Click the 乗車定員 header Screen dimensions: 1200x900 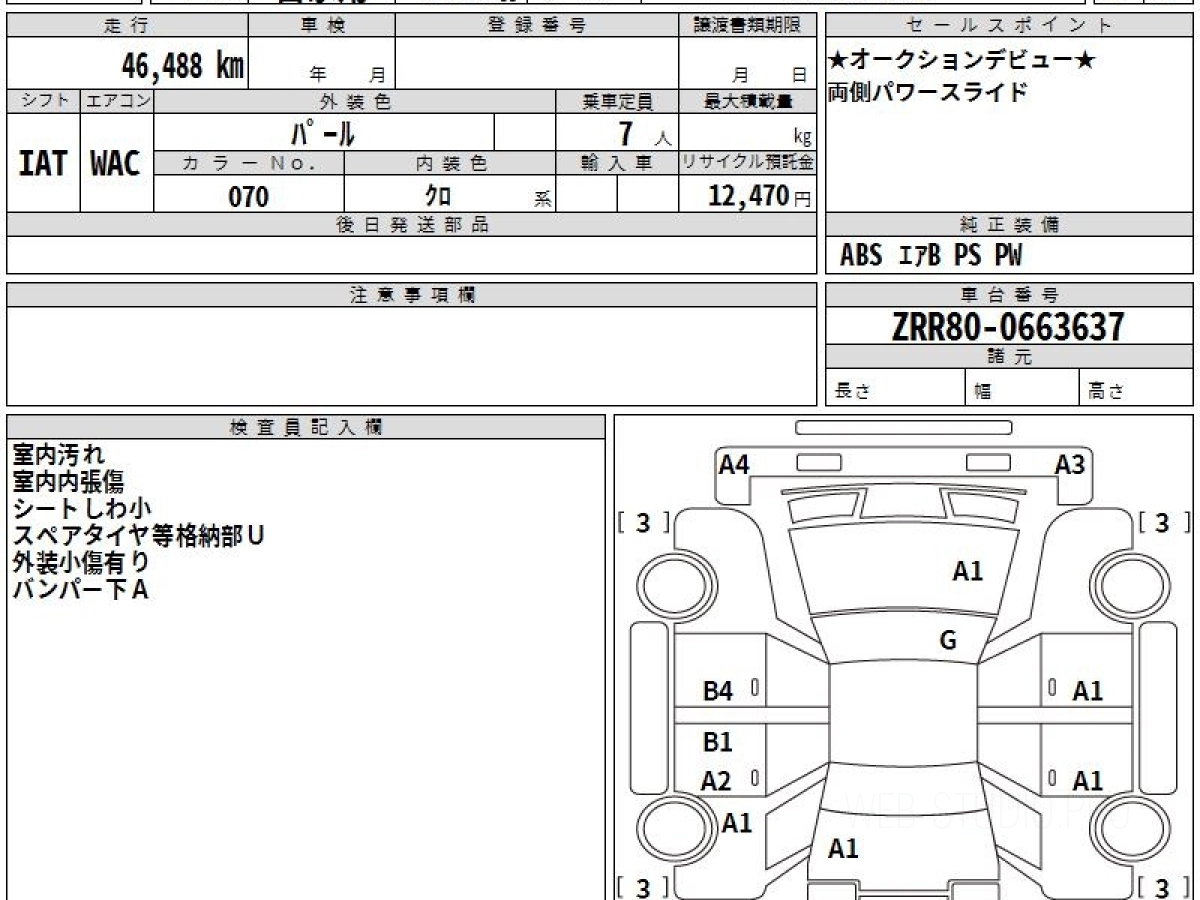[618, 101]
